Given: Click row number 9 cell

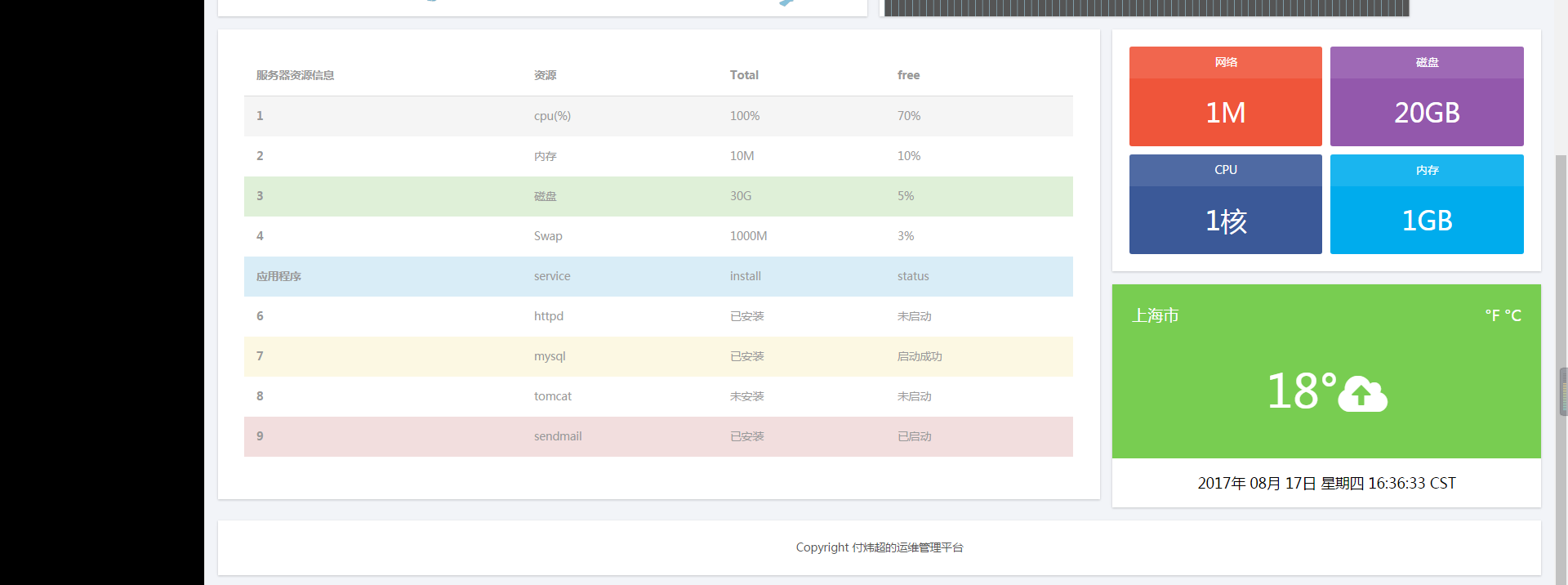Looking at the screenshot, I should pyautogui.click(x=260, y=436).
